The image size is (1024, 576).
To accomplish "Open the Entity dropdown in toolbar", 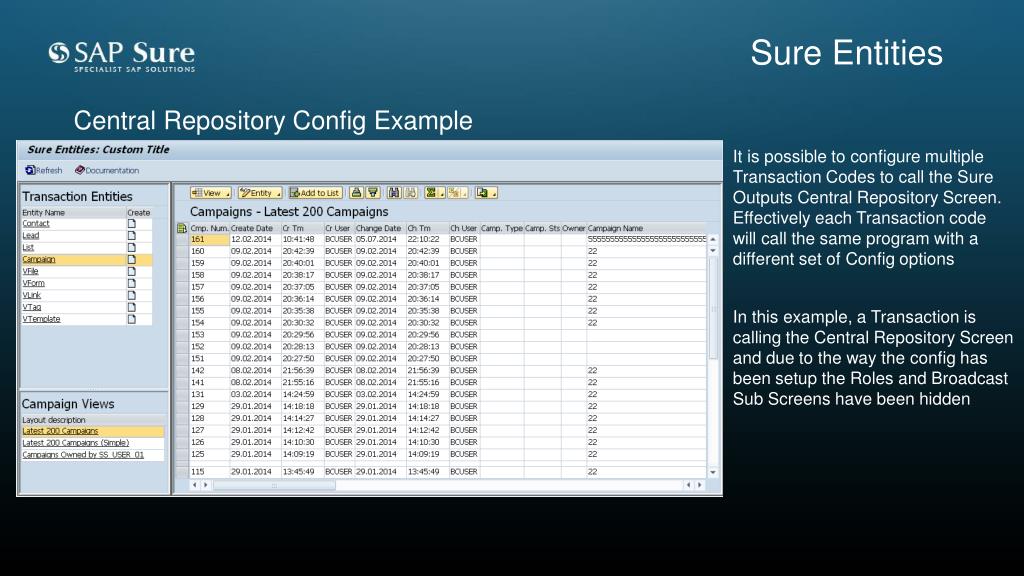I will pos(260,193).
